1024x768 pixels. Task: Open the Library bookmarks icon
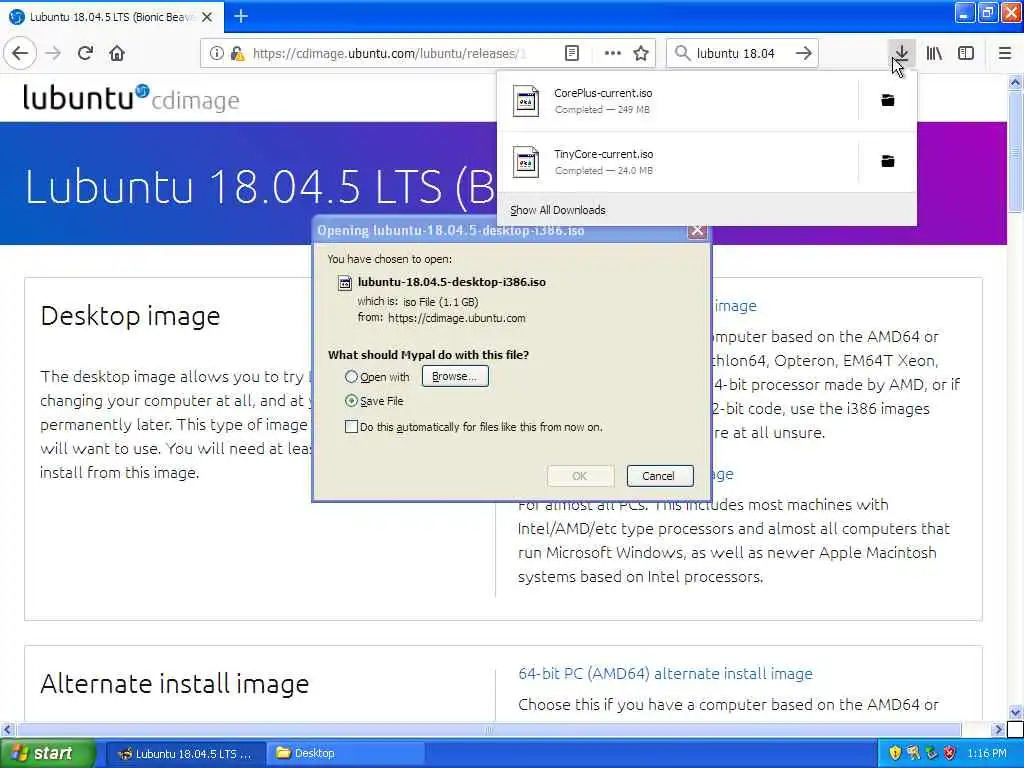click(x=934, y=53)
